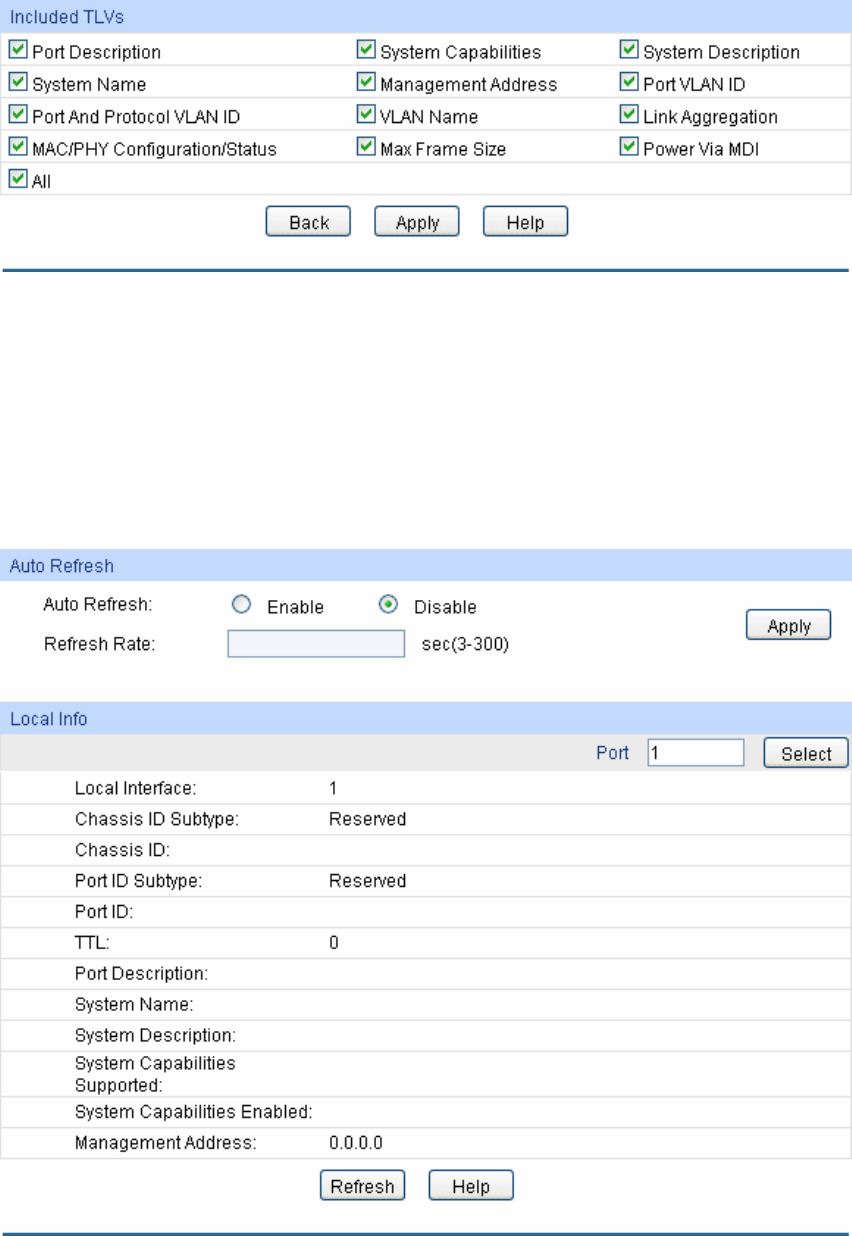Toggle MAC/PHY Configuration/Status checkbox
The height and width of the screenshot is (1236, 852).
17,148
